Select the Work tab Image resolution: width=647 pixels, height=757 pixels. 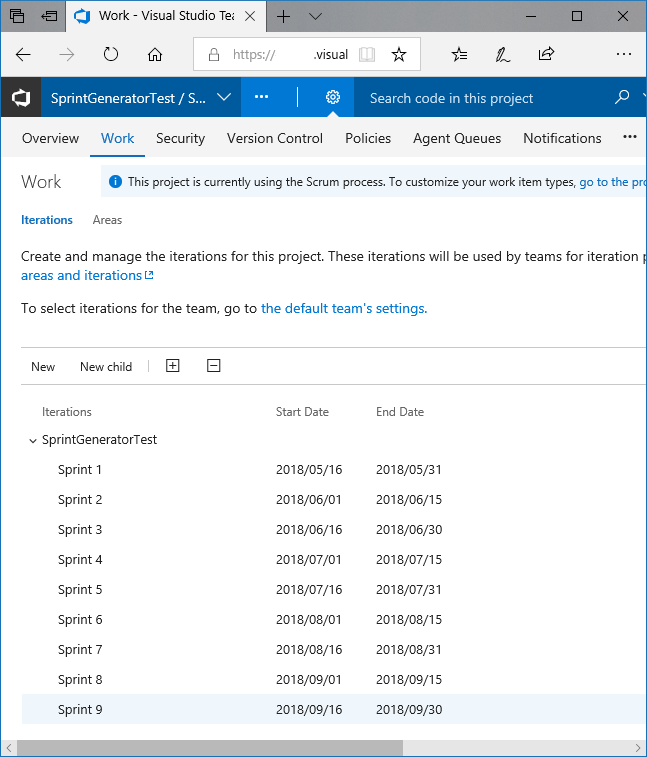(117, 138)
